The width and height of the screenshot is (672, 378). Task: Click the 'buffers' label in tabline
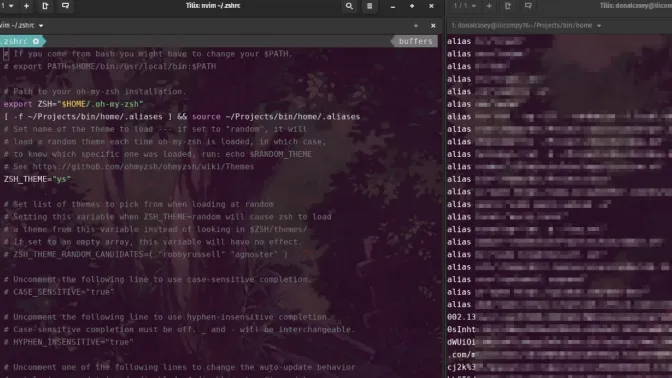415,41
